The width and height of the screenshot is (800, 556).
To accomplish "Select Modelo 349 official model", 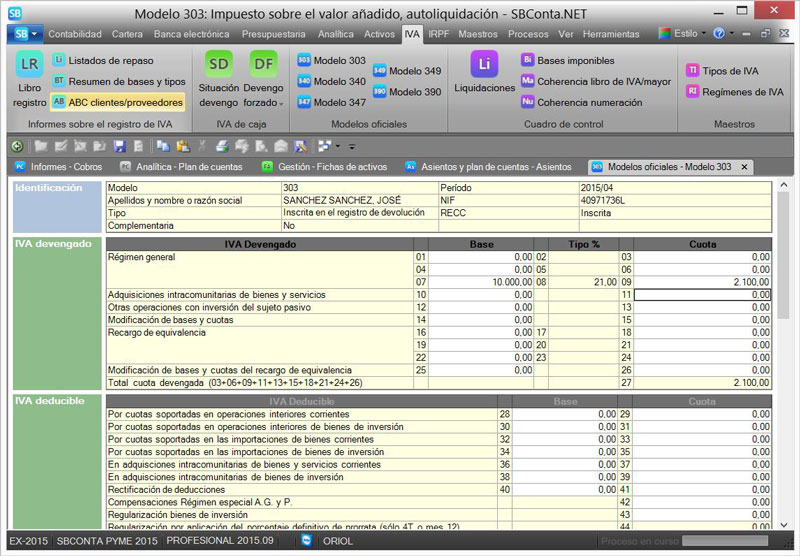I will (406, 71).
